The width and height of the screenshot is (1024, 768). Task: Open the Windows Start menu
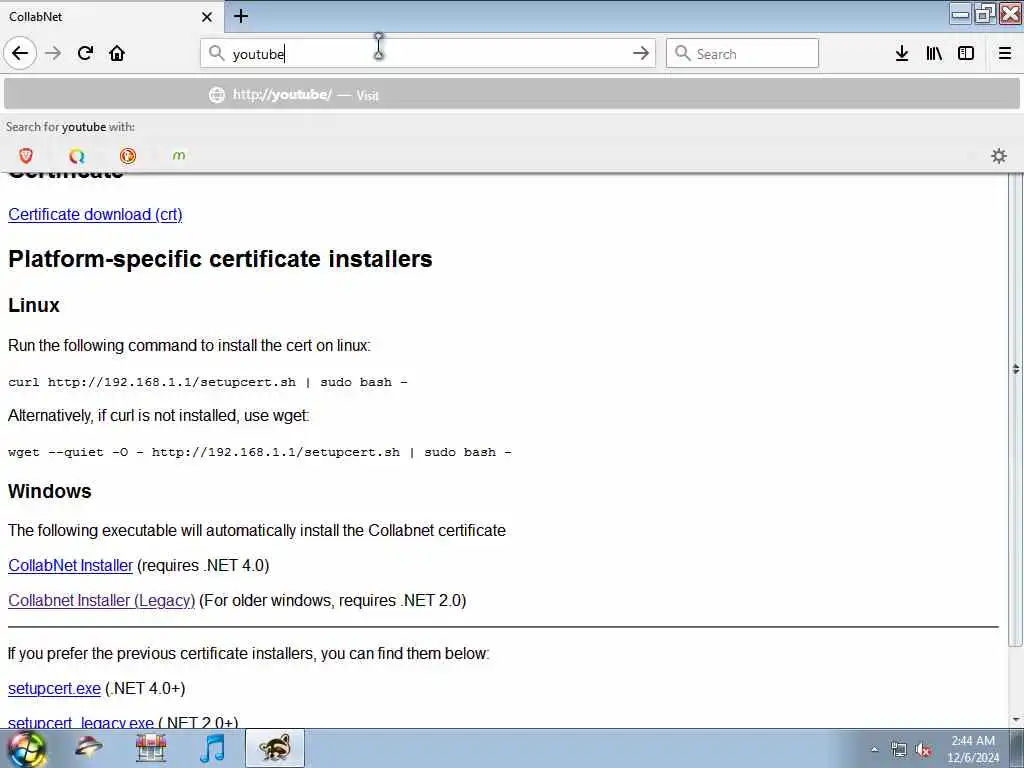[x=26, y=748]
